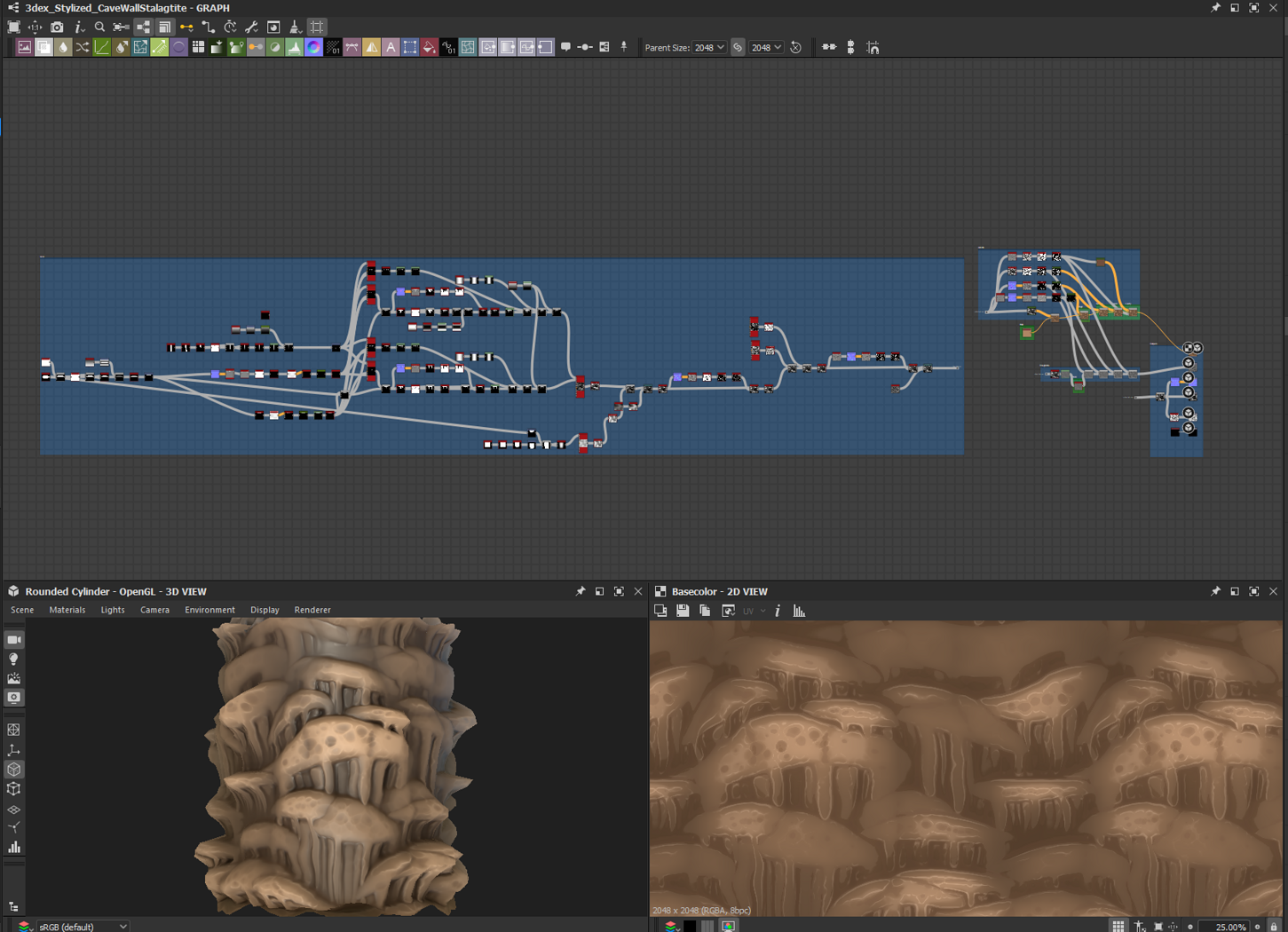This screenshot has height=932, width=1288.
Task: Pin the Basecolor 2D view panel
Action: point(1215,591)
